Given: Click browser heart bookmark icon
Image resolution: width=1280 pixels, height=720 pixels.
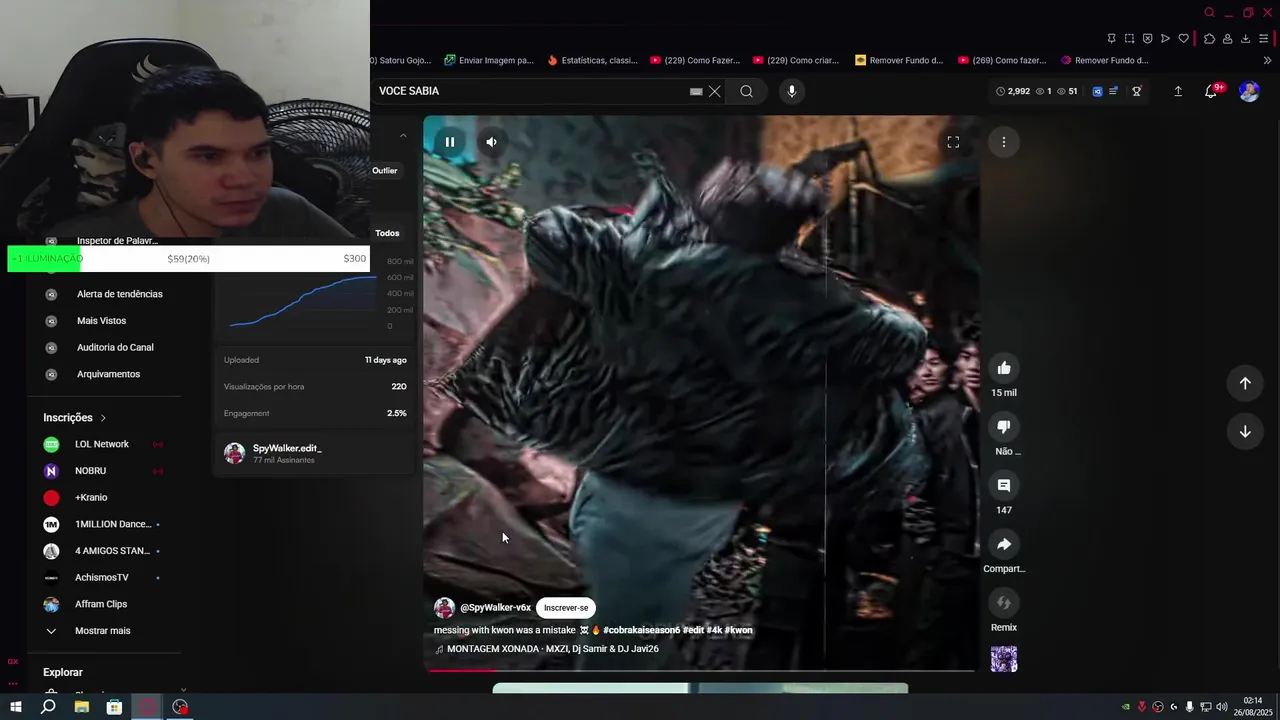Looking at the screenshot, I should click(x=1183, y=39).
